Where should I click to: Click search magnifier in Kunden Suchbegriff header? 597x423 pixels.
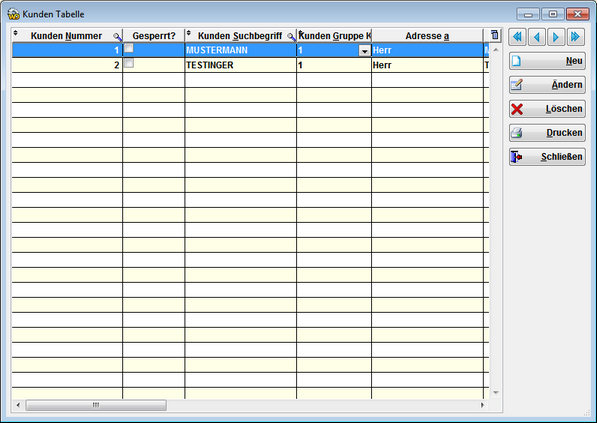click(291, 37)
